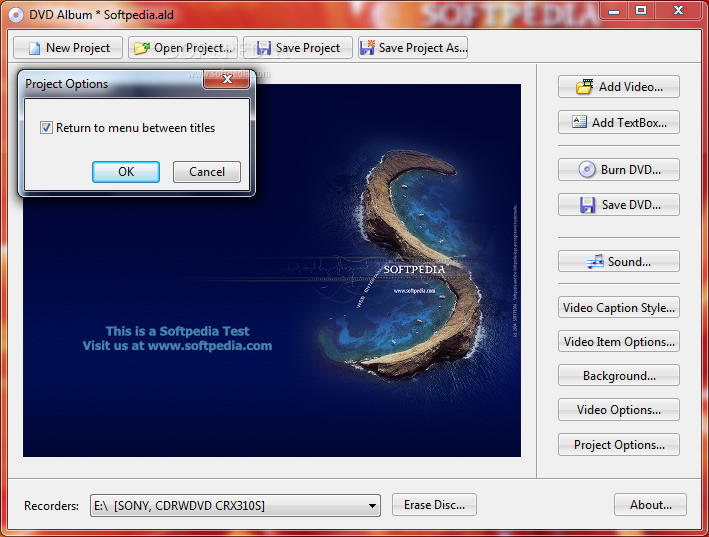Confirm Project Options with OK
Screen dimensions: 709x537
pos(126,172)
